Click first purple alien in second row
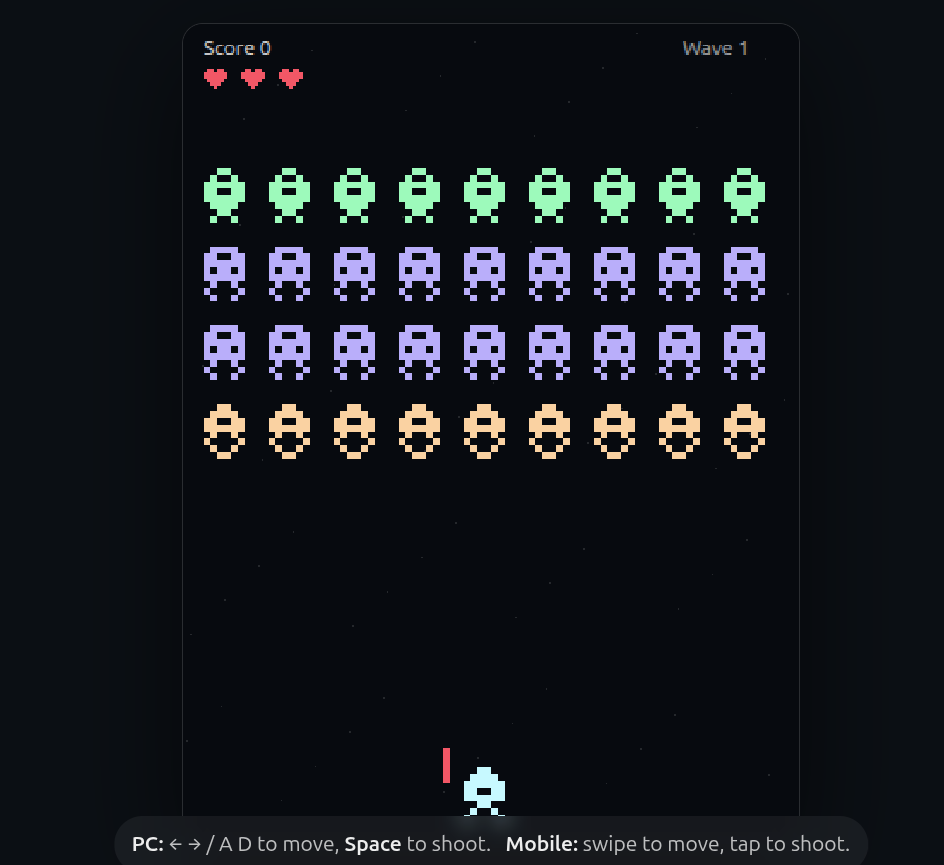 [225, 274]
